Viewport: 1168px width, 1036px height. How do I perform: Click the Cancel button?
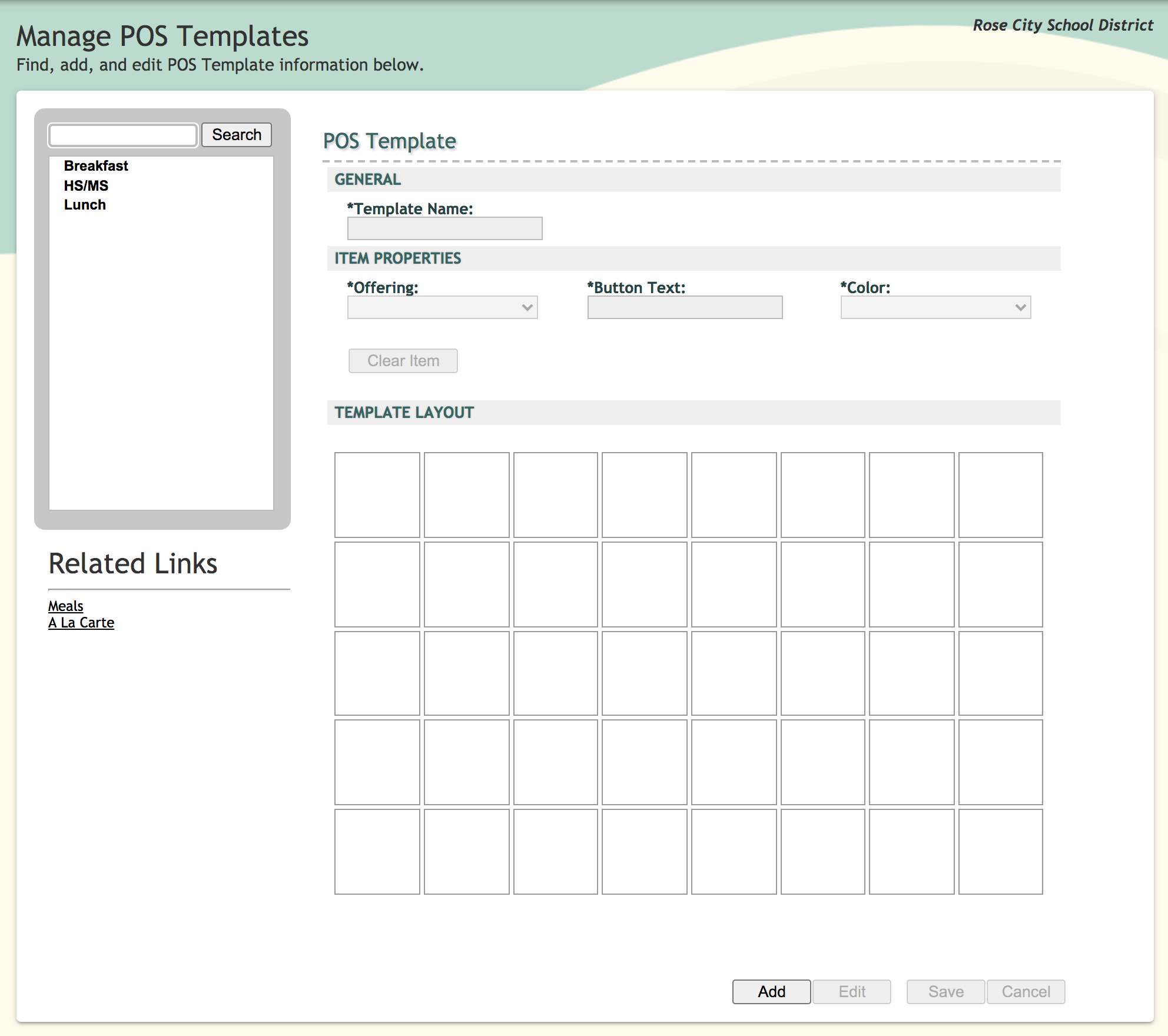click(1026, 992)
